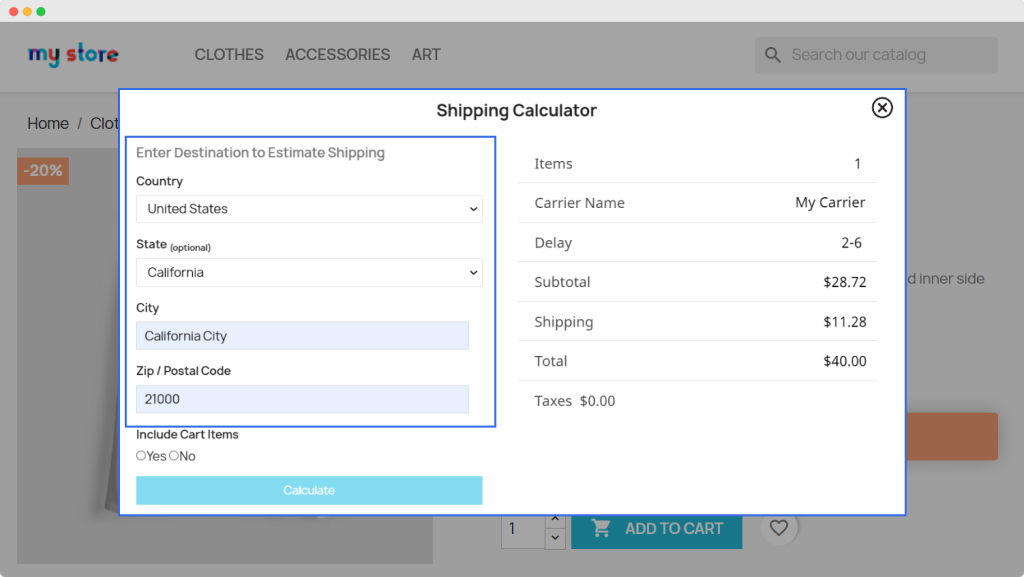Viewport: 1024px width, 577px height.
Task: Go to the Art category
Action: click(x=426, y=55)
